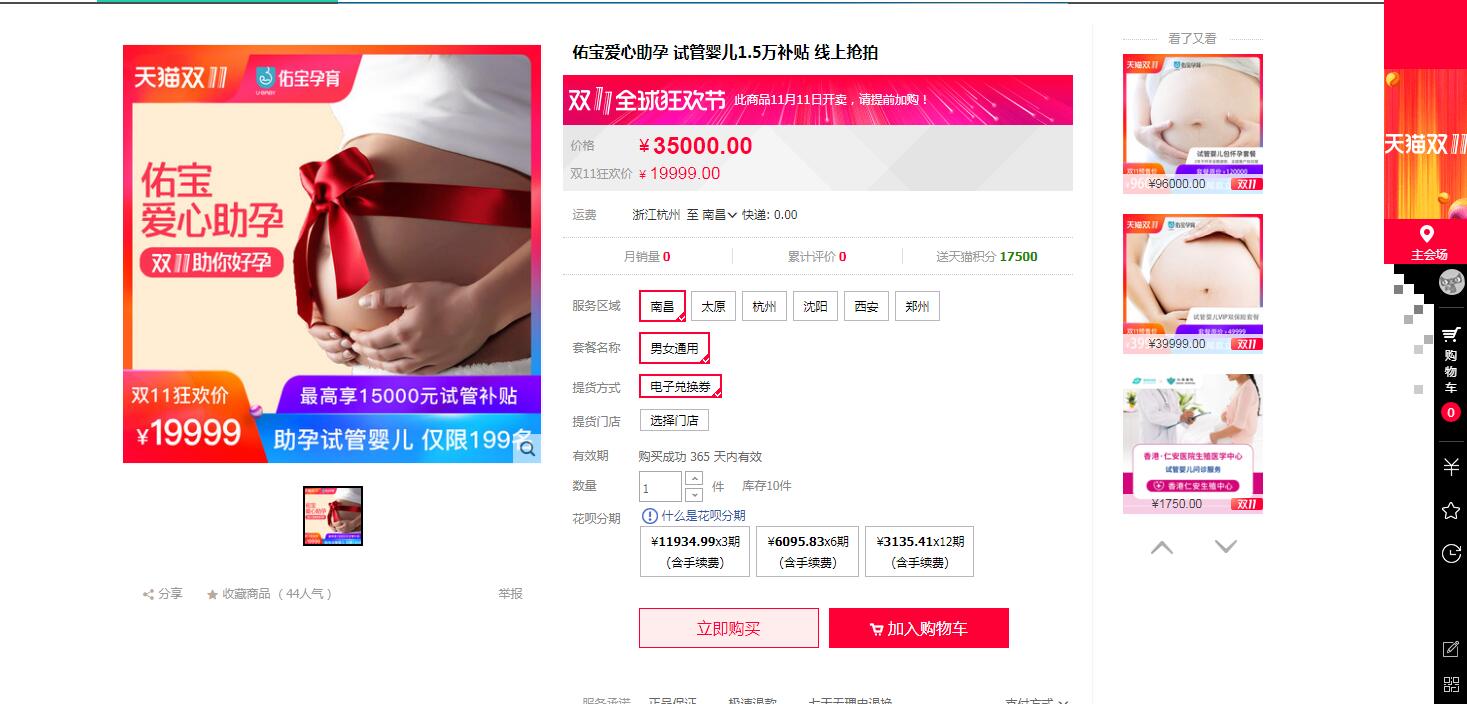The width and height of the screenshot is (1467, 704).
Task: Open the 选择门店 pickup store selector
Action: [674, 420]
